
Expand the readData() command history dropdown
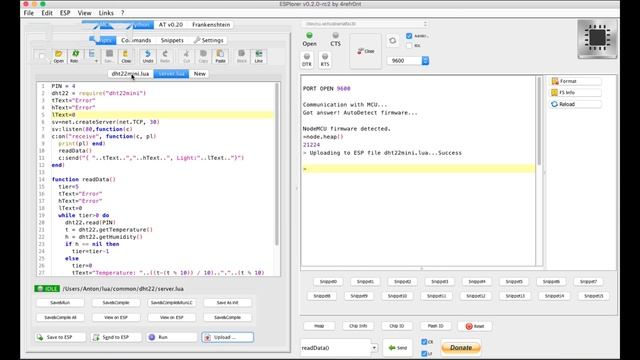click(374, 348)
